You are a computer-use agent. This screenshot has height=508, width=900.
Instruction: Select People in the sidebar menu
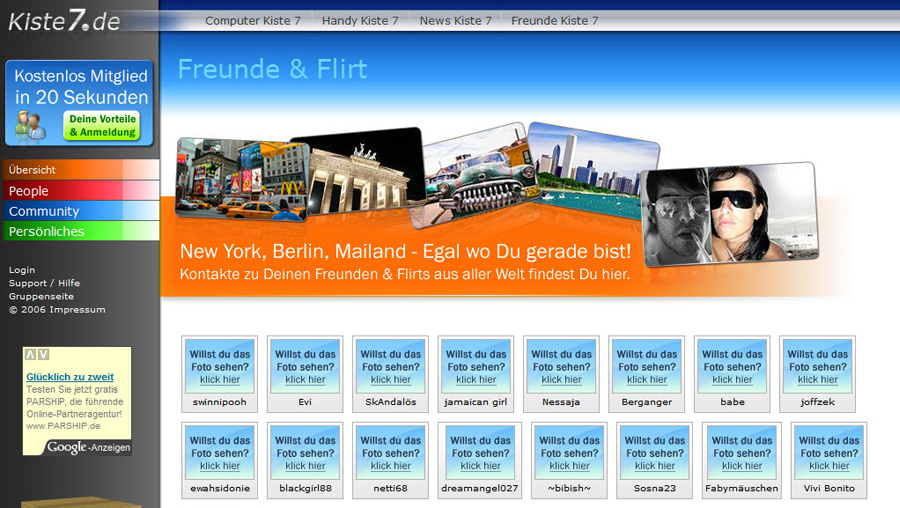click(29, 191)
